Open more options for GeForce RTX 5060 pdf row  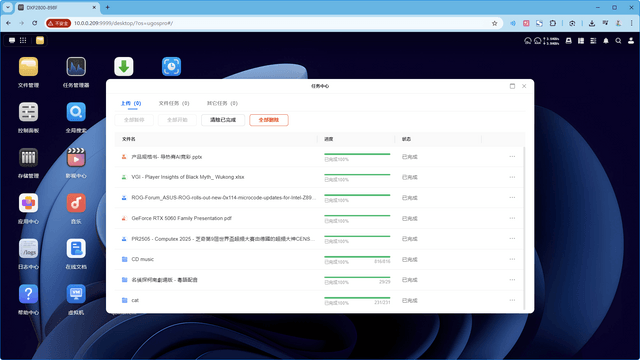pyautogui.click(x=512, y=218)
